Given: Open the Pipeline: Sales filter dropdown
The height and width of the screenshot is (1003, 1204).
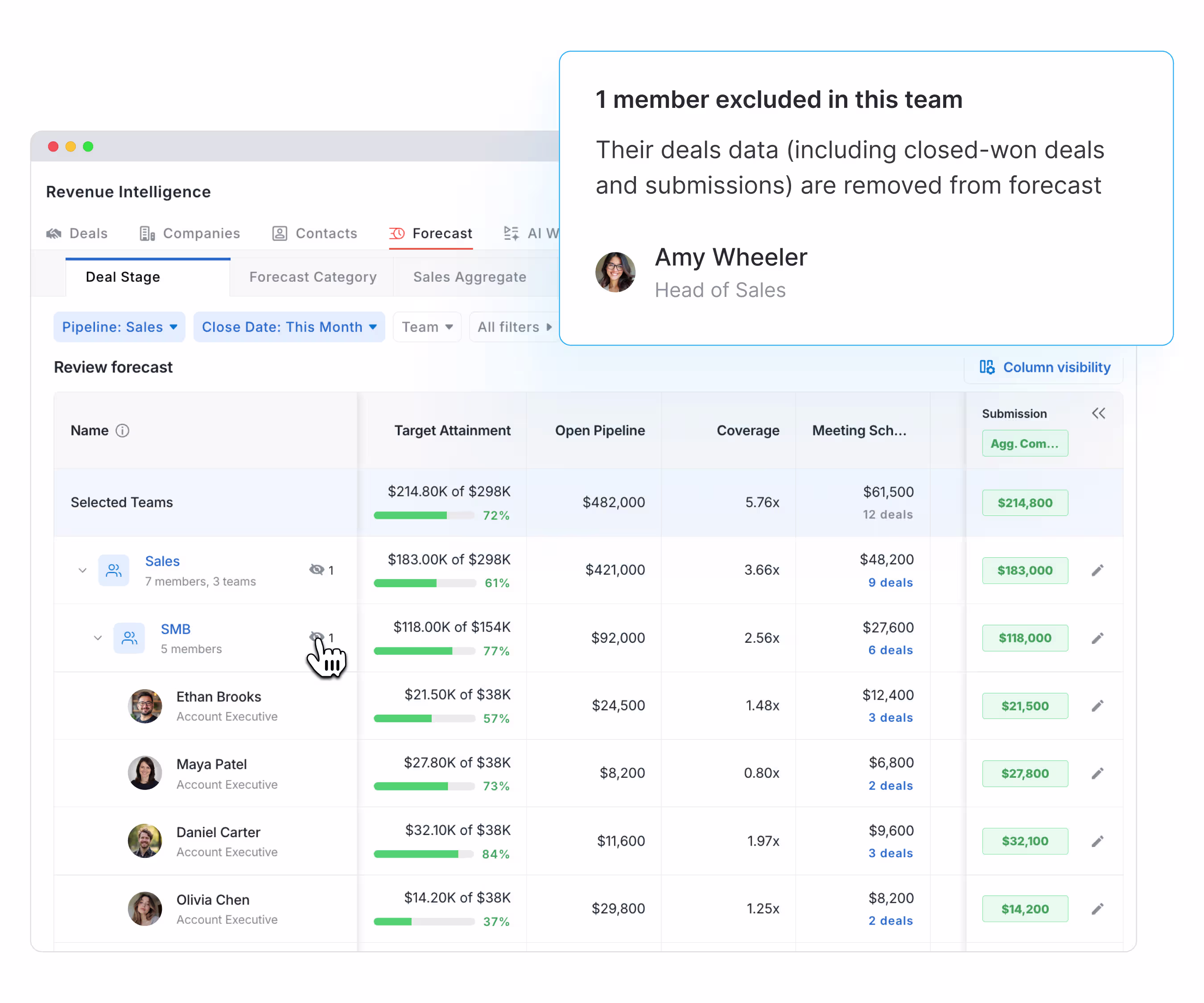Looking at the screenshot, I should pos(119,327).
